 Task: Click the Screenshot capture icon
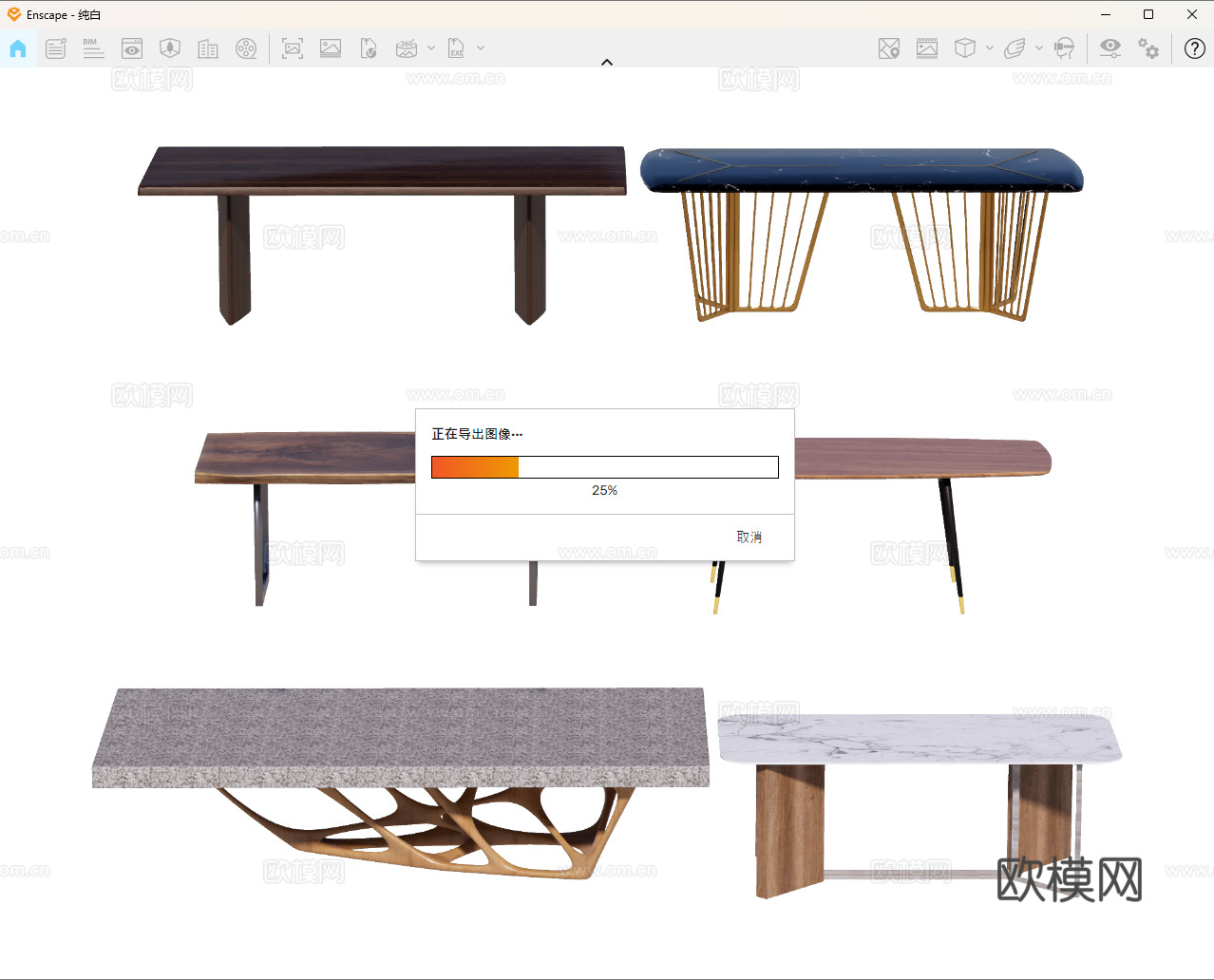click(x=293, y=48)
